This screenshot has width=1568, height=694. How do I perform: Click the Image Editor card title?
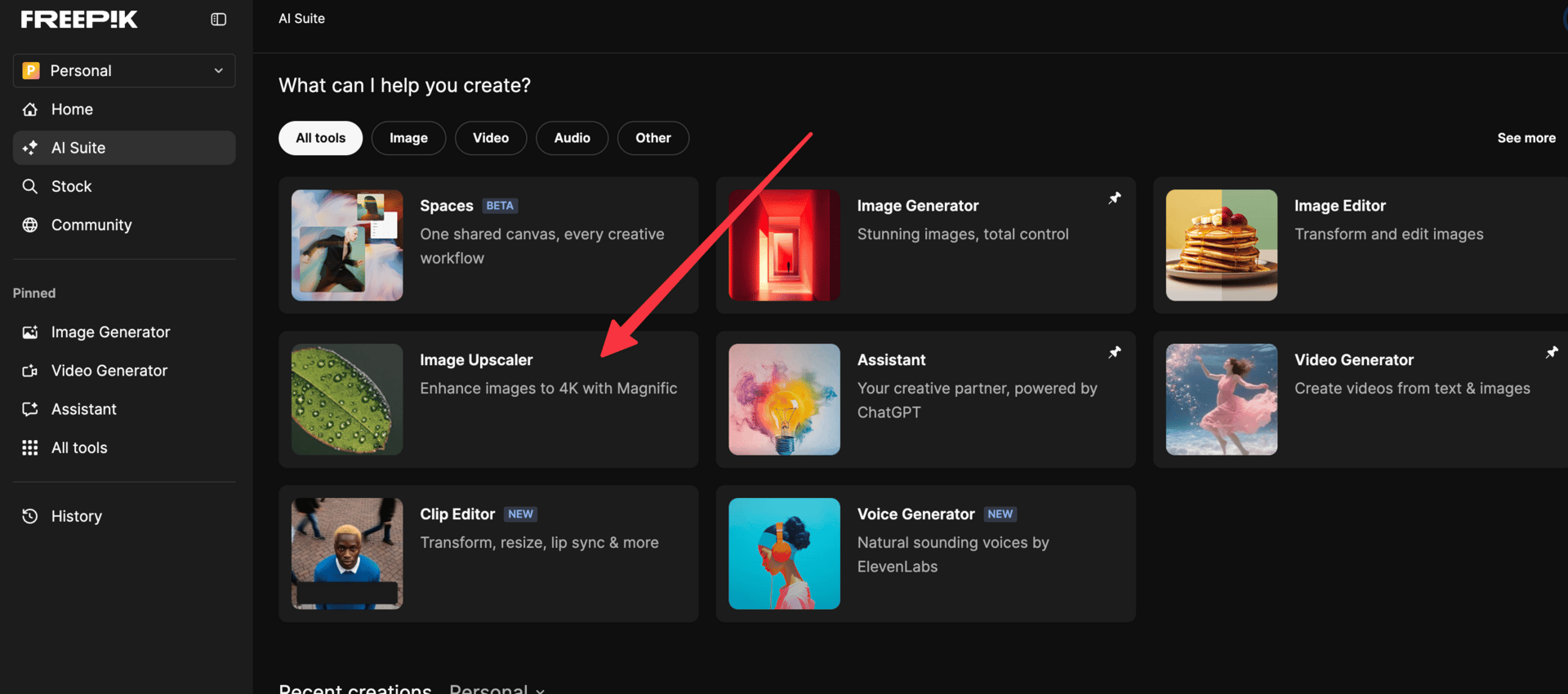1340,206
